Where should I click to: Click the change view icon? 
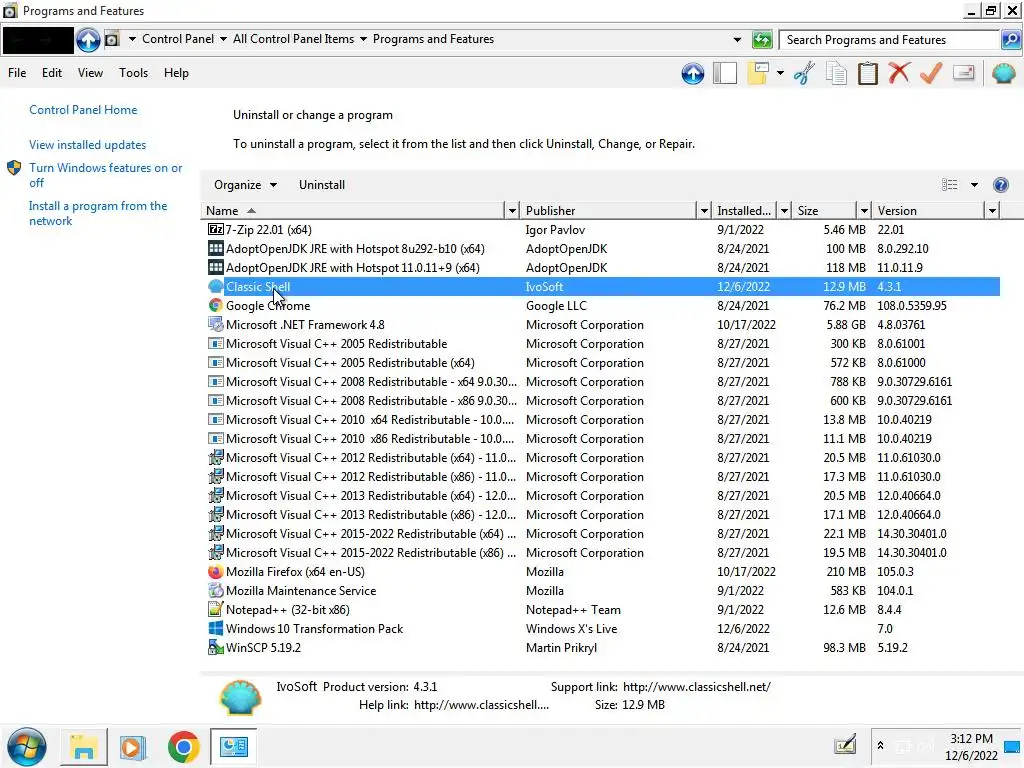(x=950, y=185)
